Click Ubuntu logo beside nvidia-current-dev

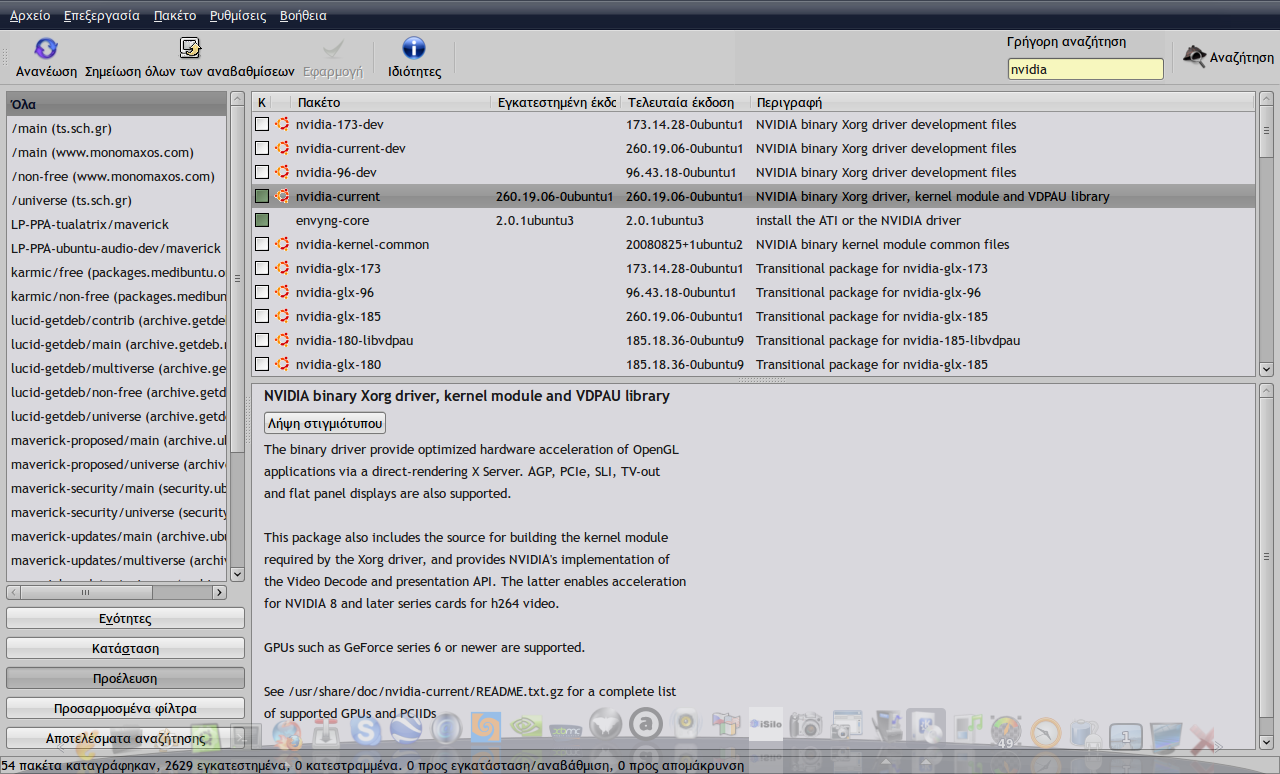click(282, 148)
